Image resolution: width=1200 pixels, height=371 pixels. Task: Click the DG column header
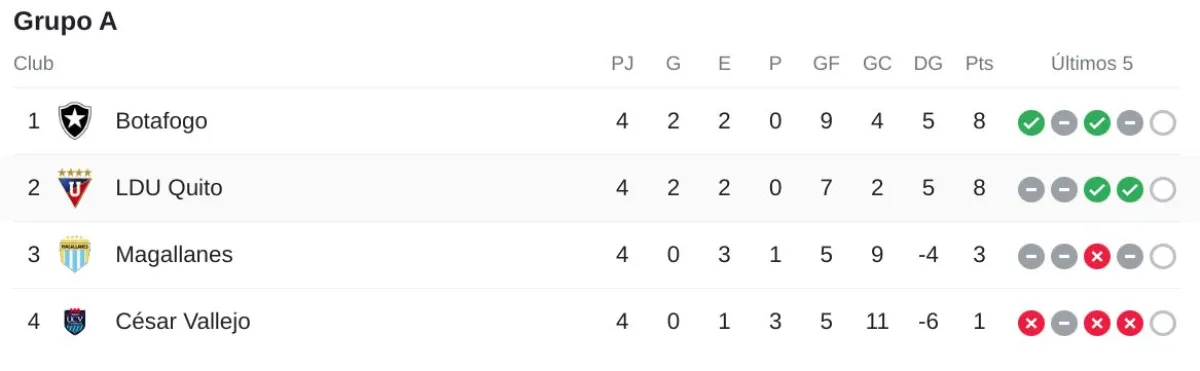click(928, 64)
